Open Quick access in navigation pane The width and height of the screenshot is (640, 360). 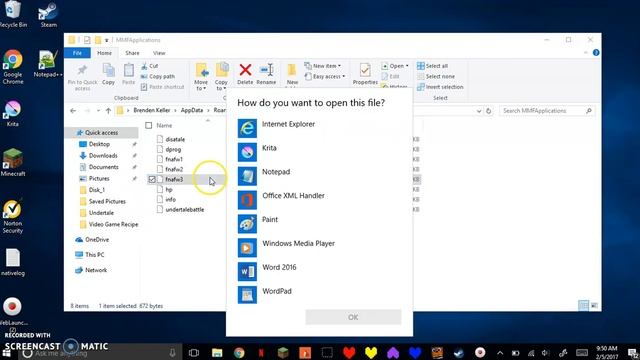pyautogui.click(x=101, y=133)
